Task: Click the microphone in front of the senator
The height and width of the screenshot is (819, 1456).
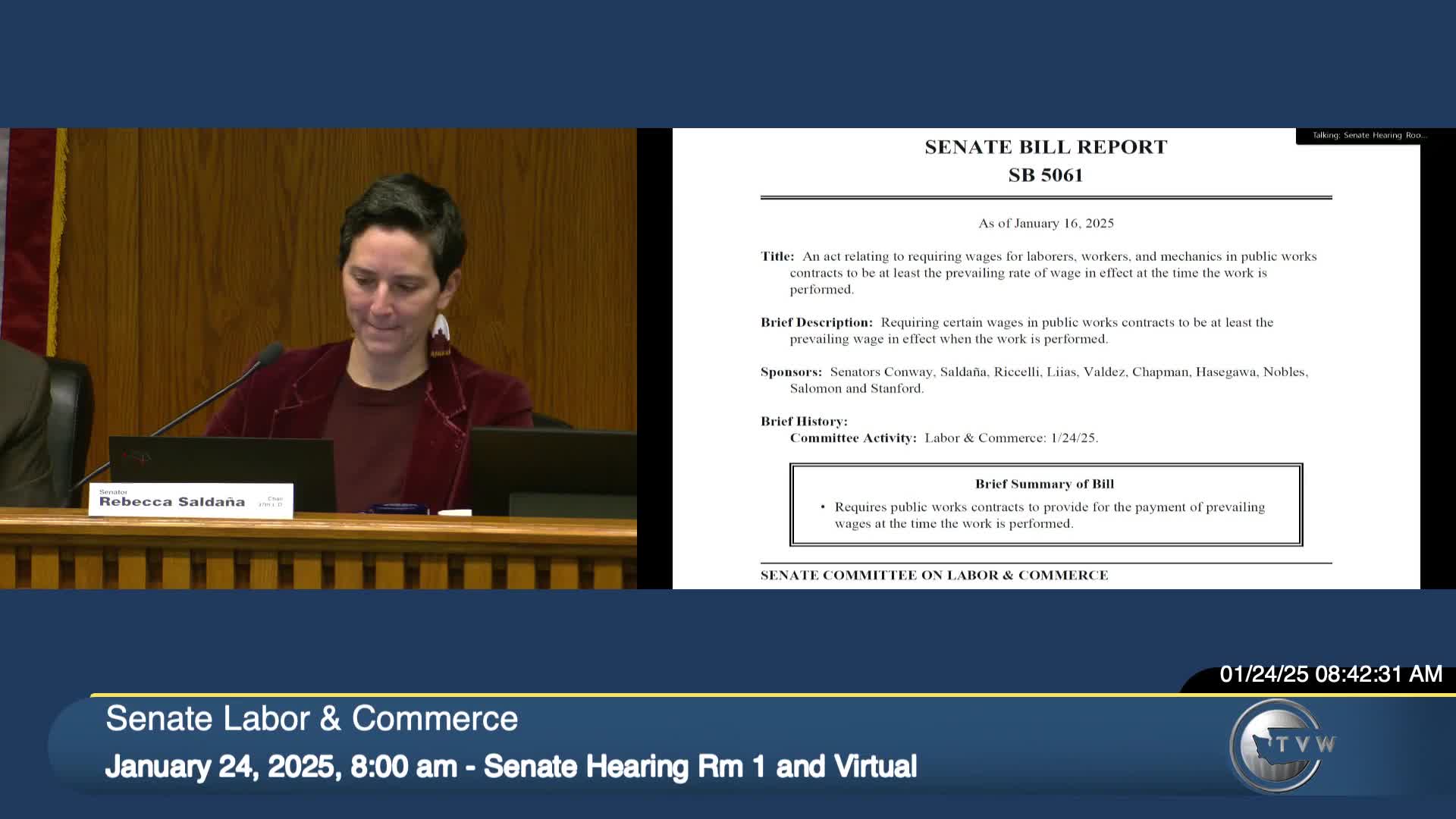Action: point(269,355)
